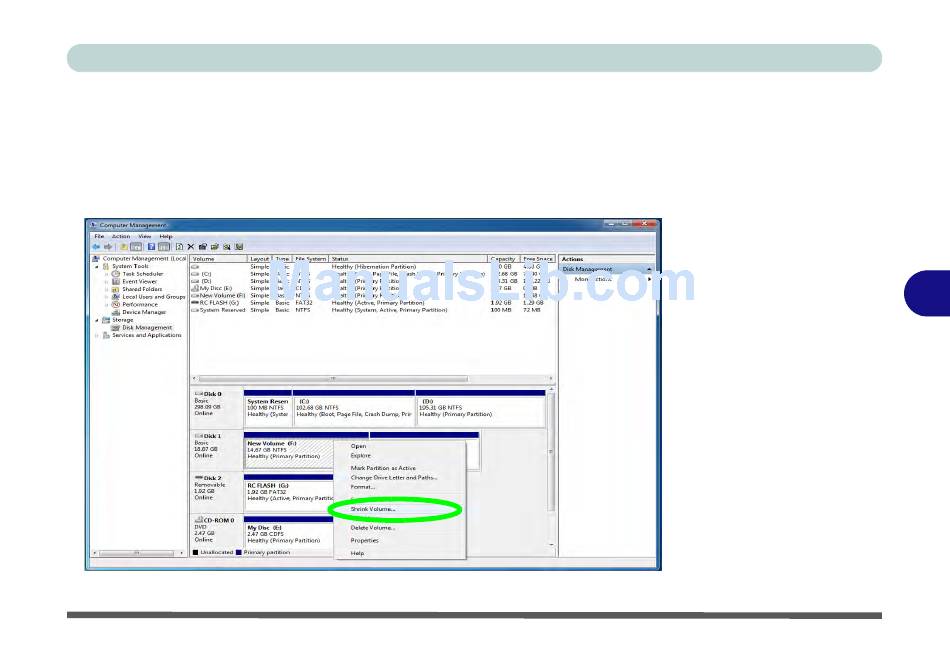Expand the More Actions arrow
This screenshot has height=669, width=950.
point(649,279)
